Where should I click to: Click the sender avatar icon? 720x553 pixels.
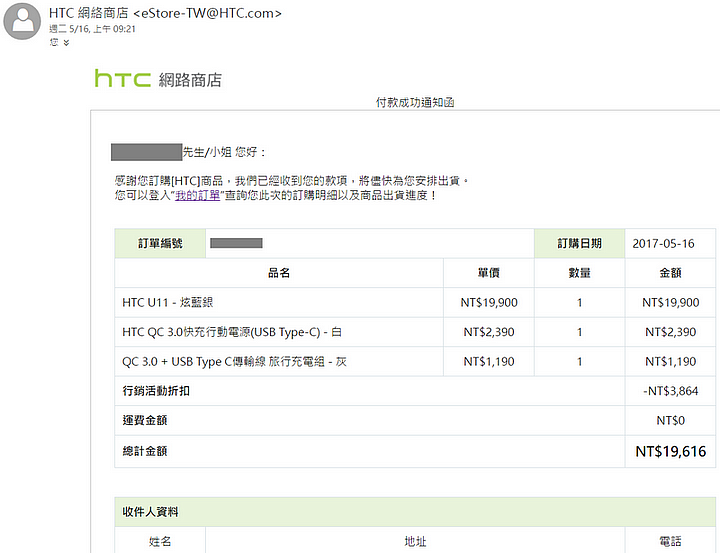(x=22, y=21)
